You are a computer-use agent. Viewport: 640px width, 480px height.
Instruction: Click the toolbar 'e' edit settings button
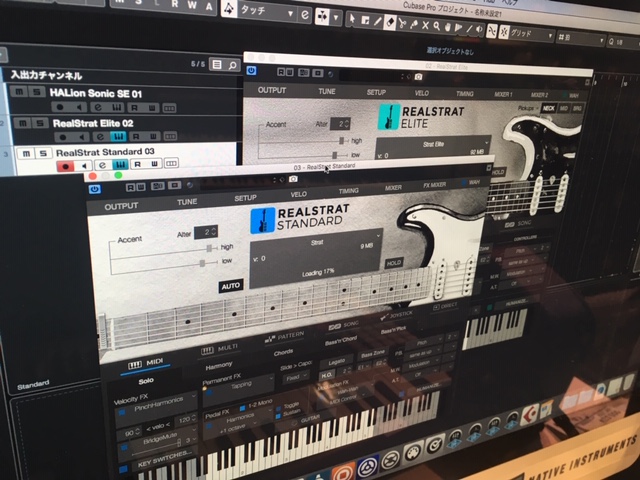(305, 15)
